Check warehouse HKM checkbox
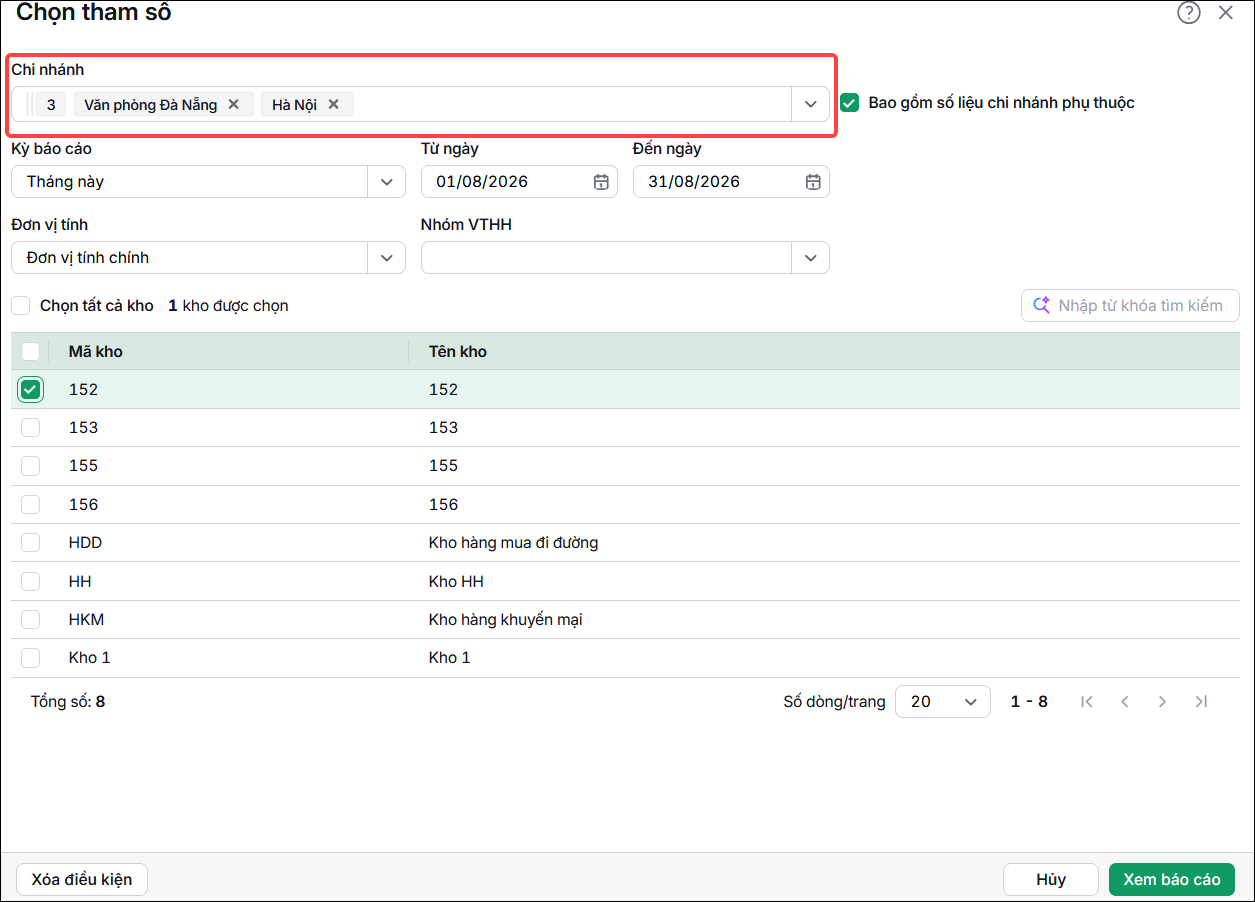1255x902 pixels. pos(31,619)
